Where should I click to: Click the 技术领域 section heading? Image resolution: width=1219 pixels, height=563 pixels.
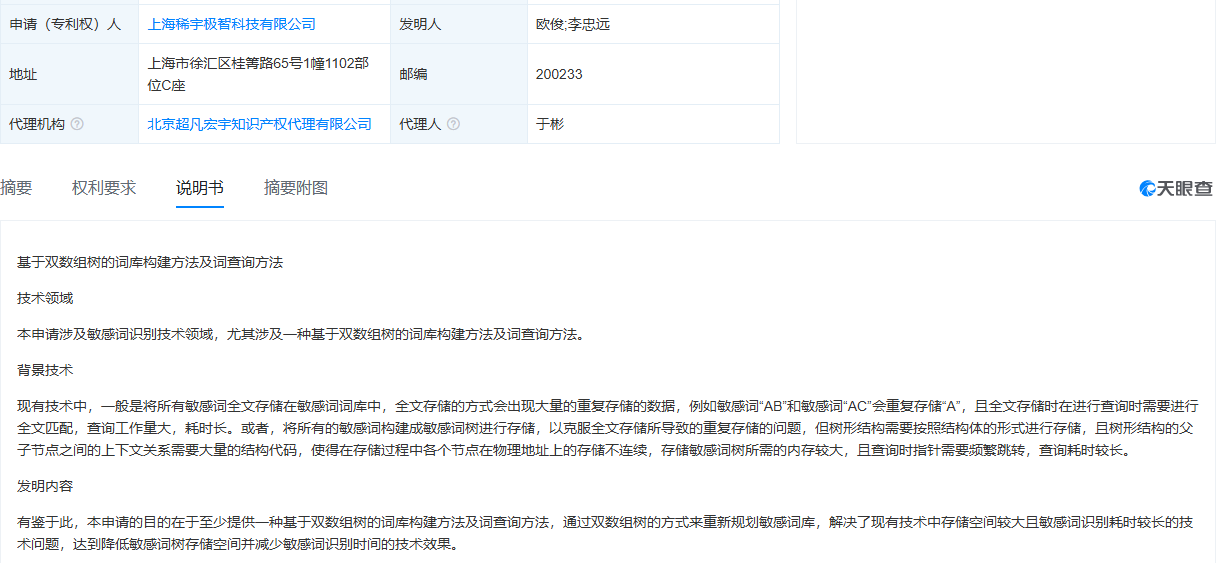click(x=45, y=298)
